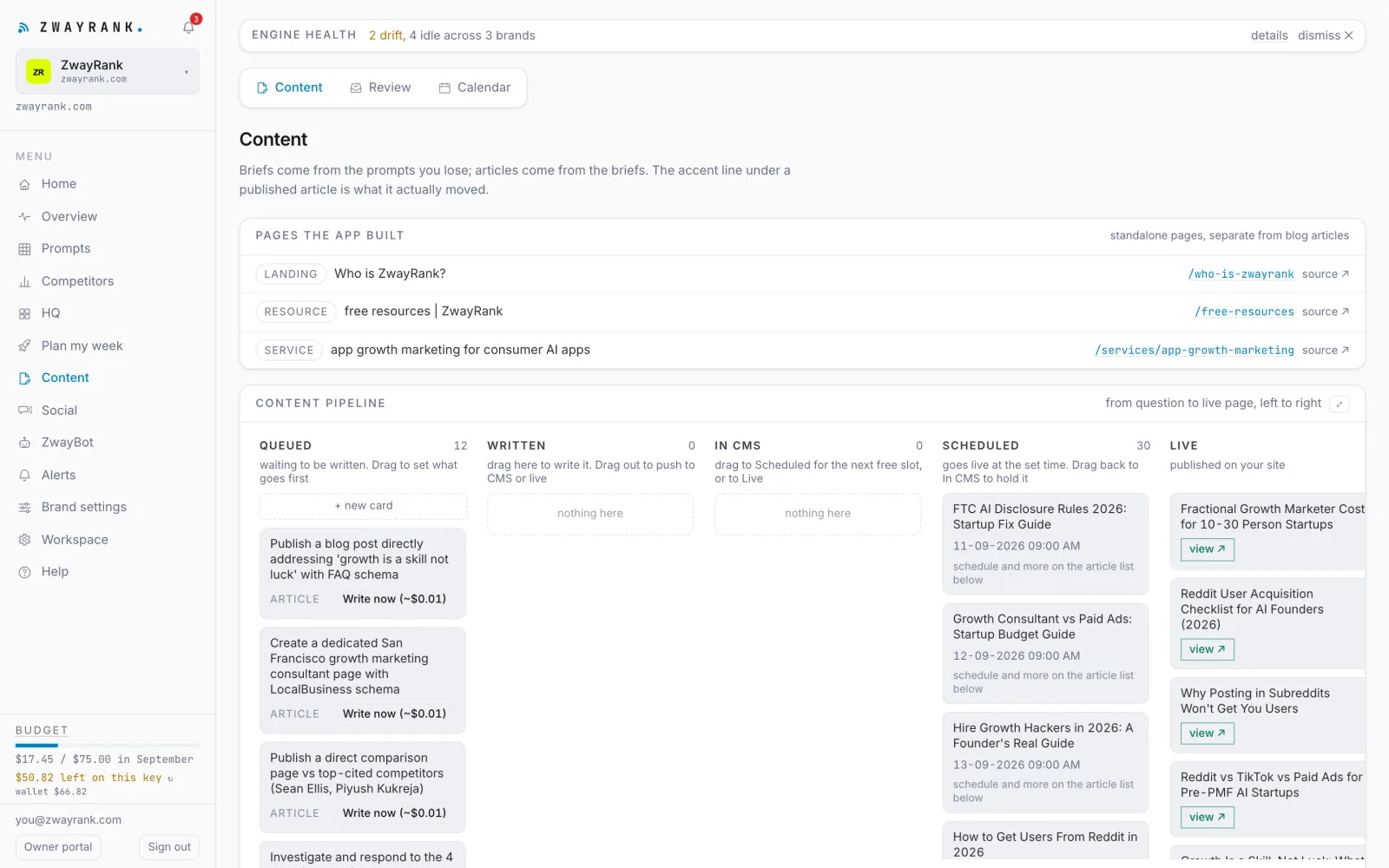Open ZwayBot from sidebar
Viewport: 1389px width, 868px height.
(x=68, y=443)
